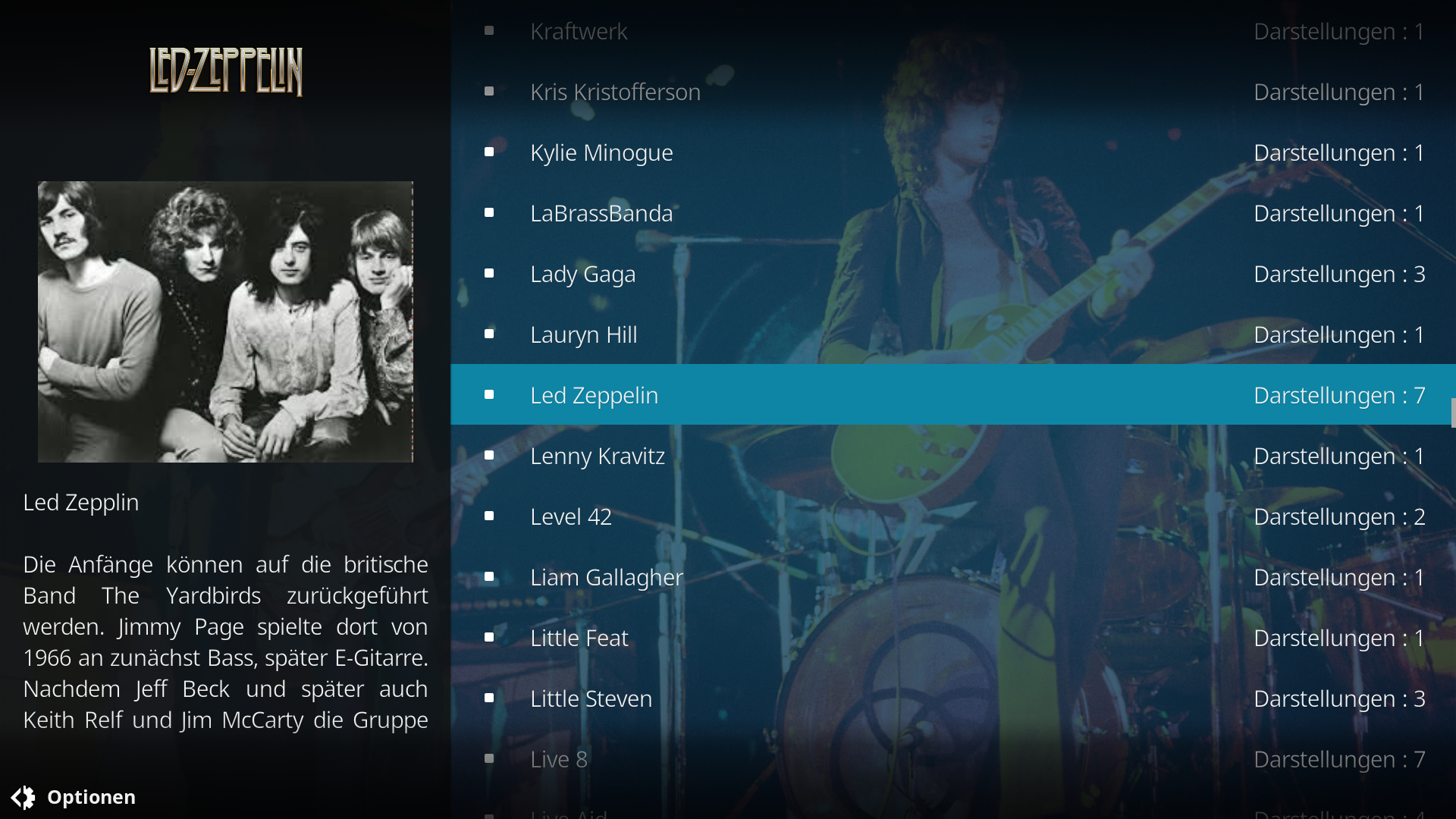
Task: Select the Live 8 list entry
Action: tap(951, 758)
